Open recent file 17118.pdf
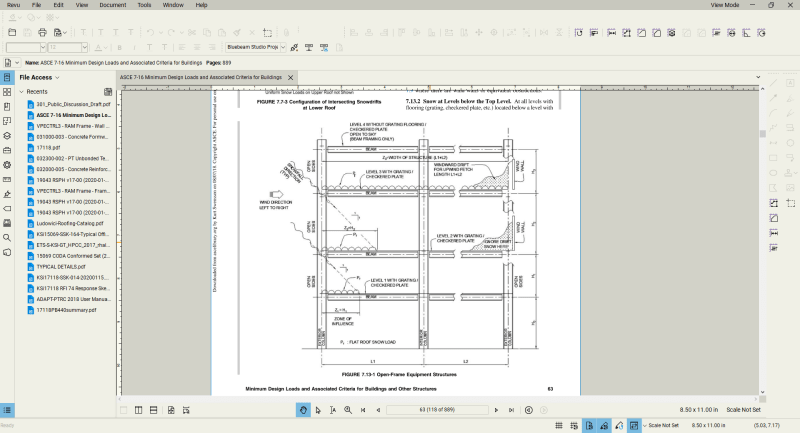 48,147
